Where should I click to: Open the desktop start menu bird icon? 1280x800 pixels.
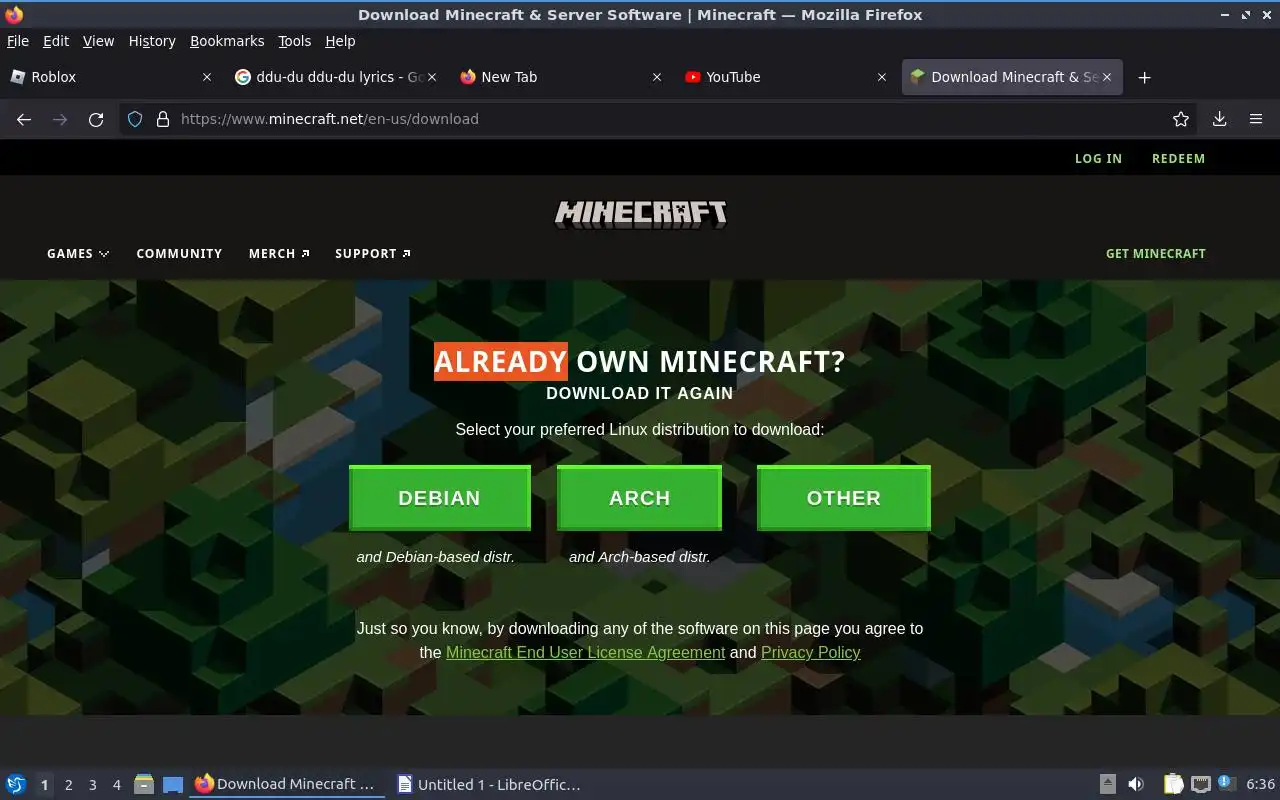pyautogui.click(x=16, y=784)
